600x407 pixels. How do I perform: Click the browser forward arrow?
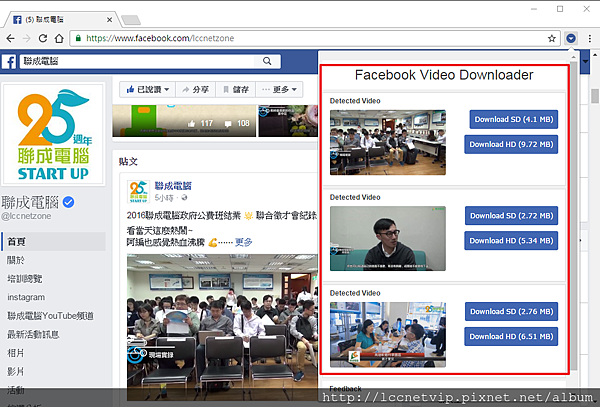click(x=26, y=38)
